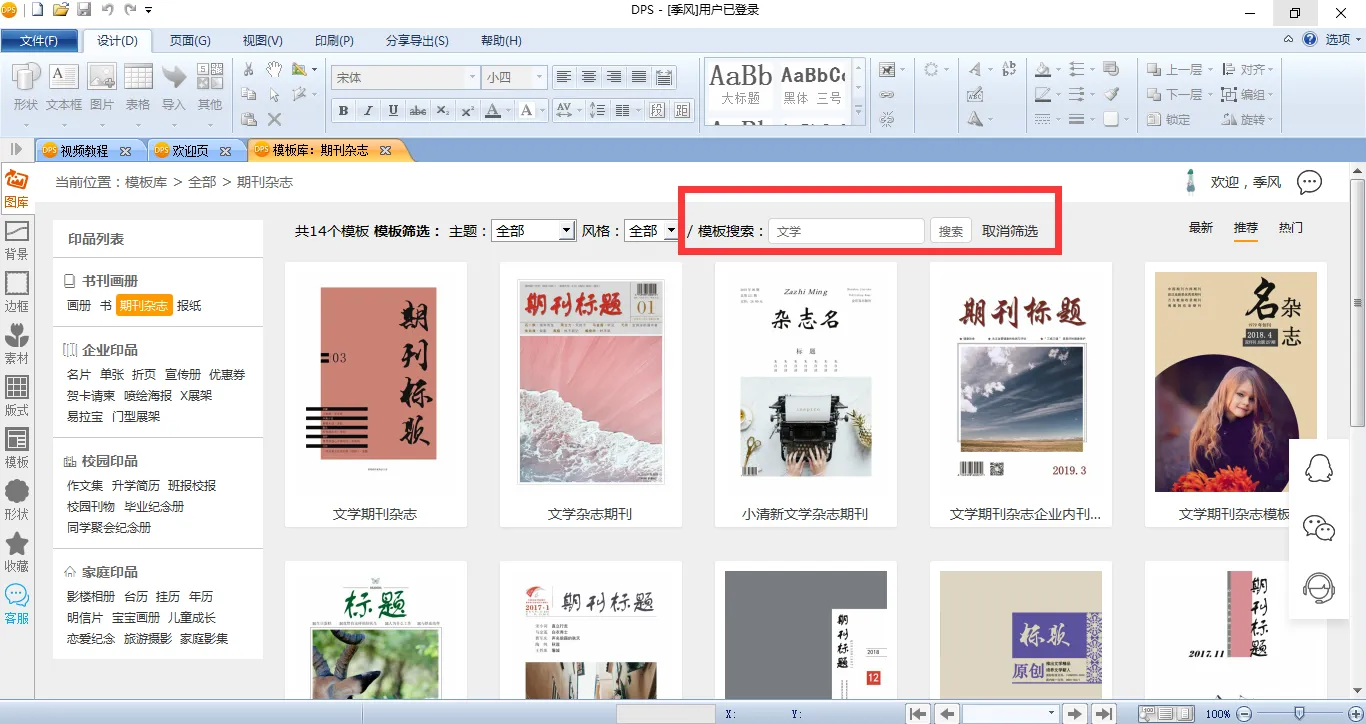Select the 素材 materials sidebar icon
The width and height of the screenshot is (1366, 724).
pos(16,343)
